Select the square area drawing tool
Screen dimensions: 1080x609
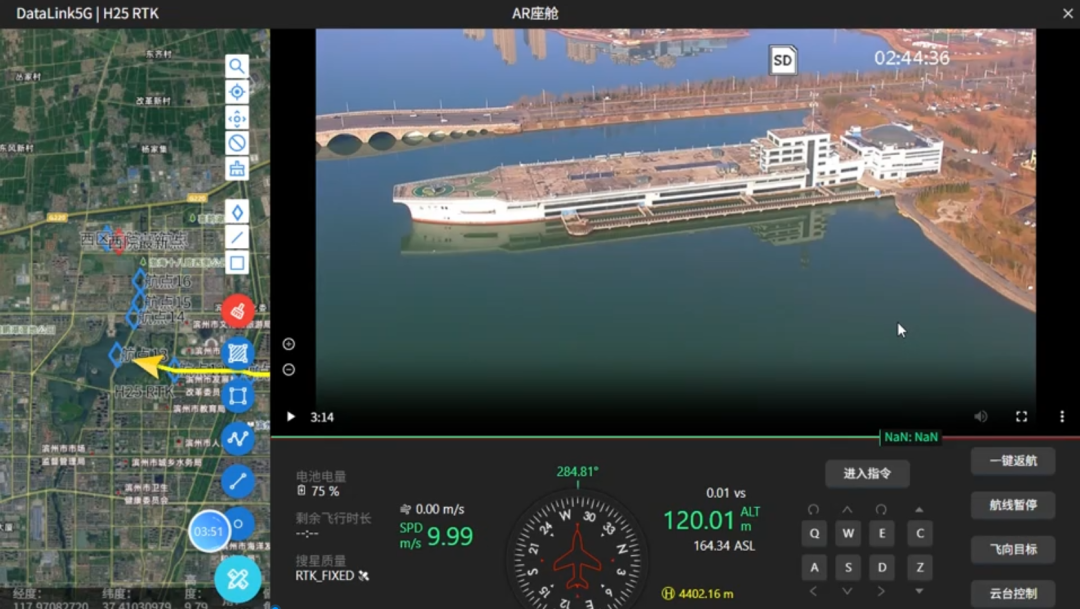coord(237,264)
